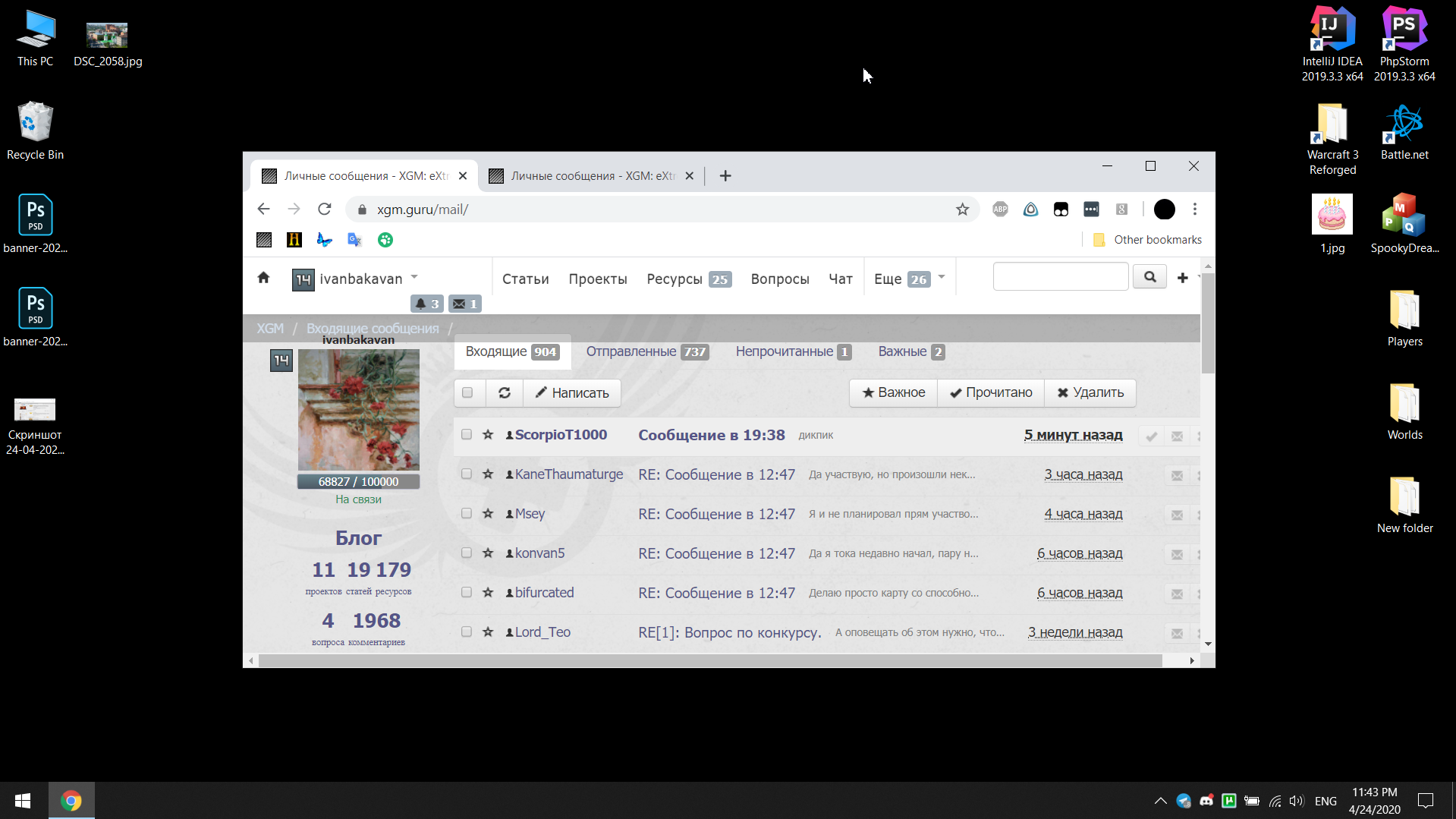
Task: Switch to the Входящие tab
Action: [x=512, y=351]
